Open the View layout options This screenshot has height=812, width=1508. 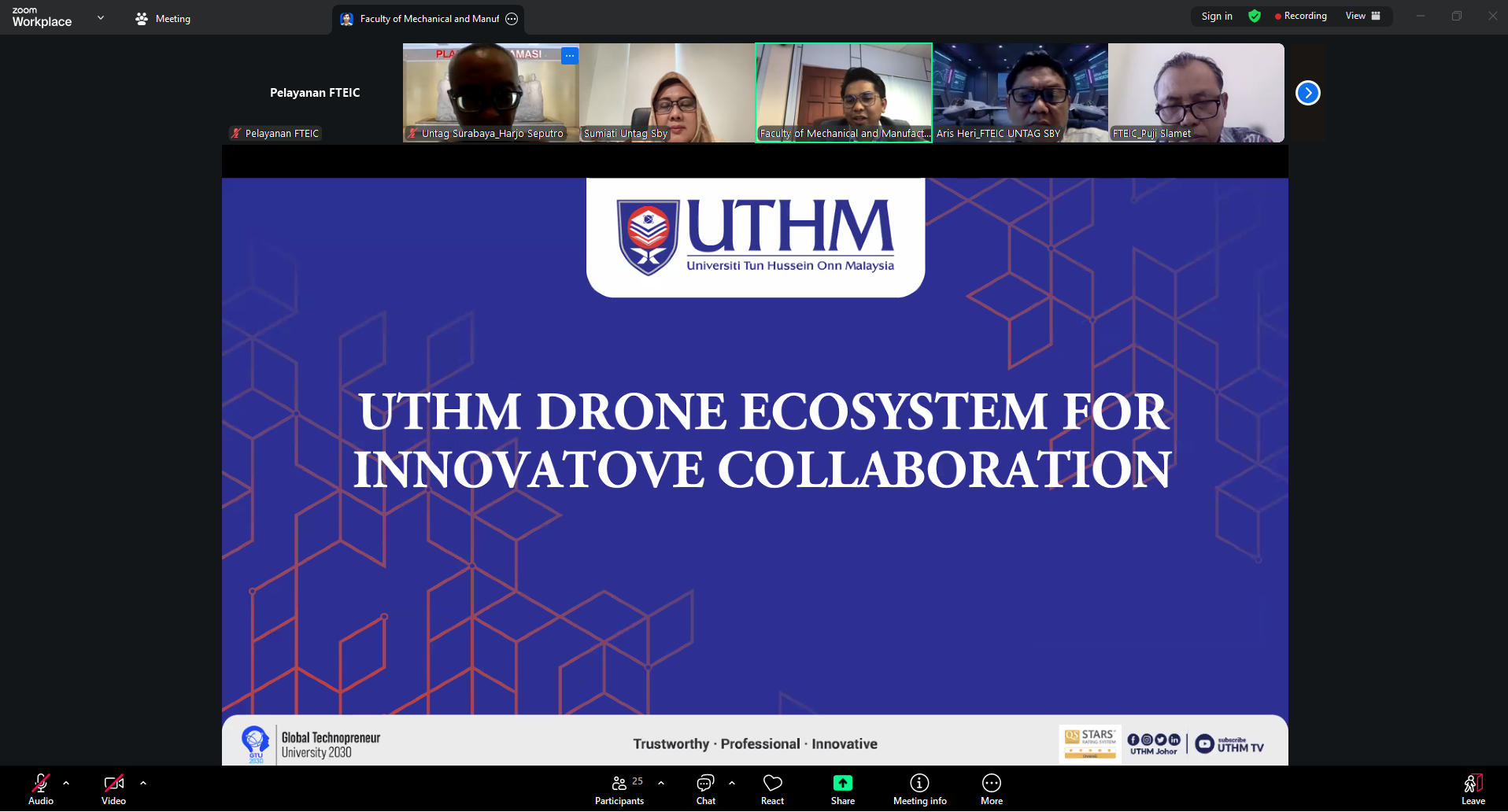[x=1362, y=17]
